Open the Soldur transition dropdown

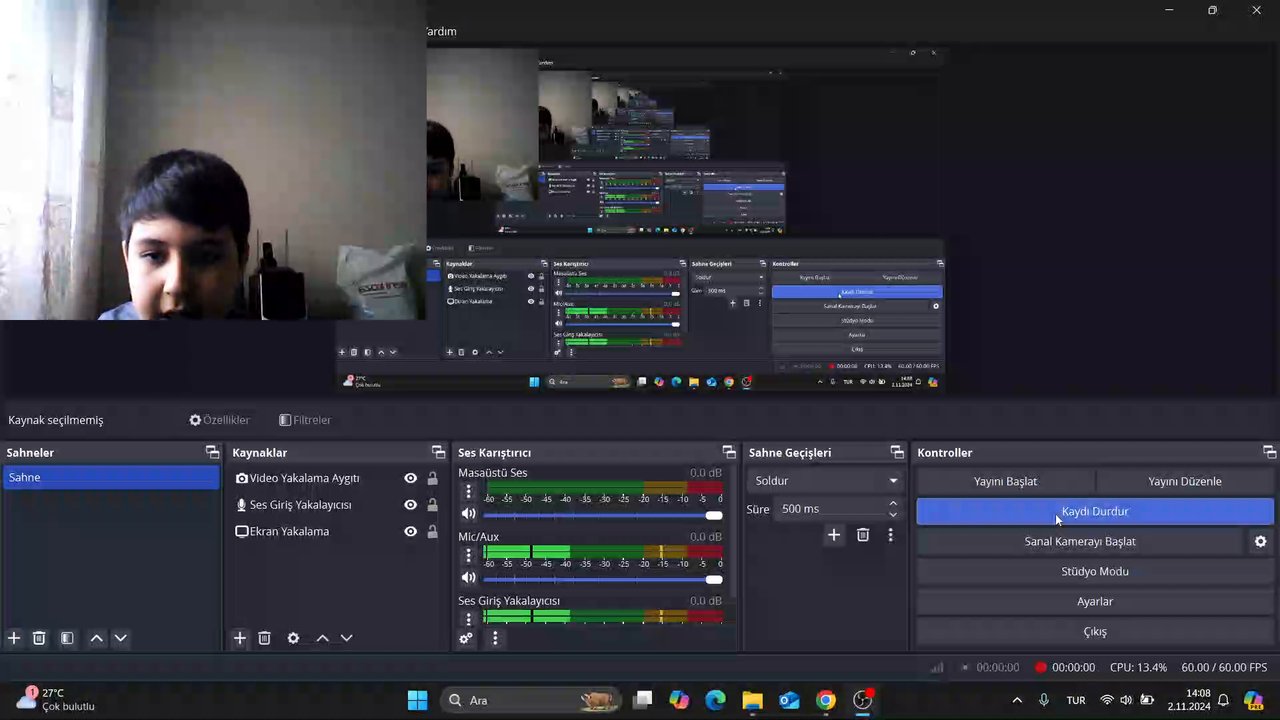tap(825, 481)
